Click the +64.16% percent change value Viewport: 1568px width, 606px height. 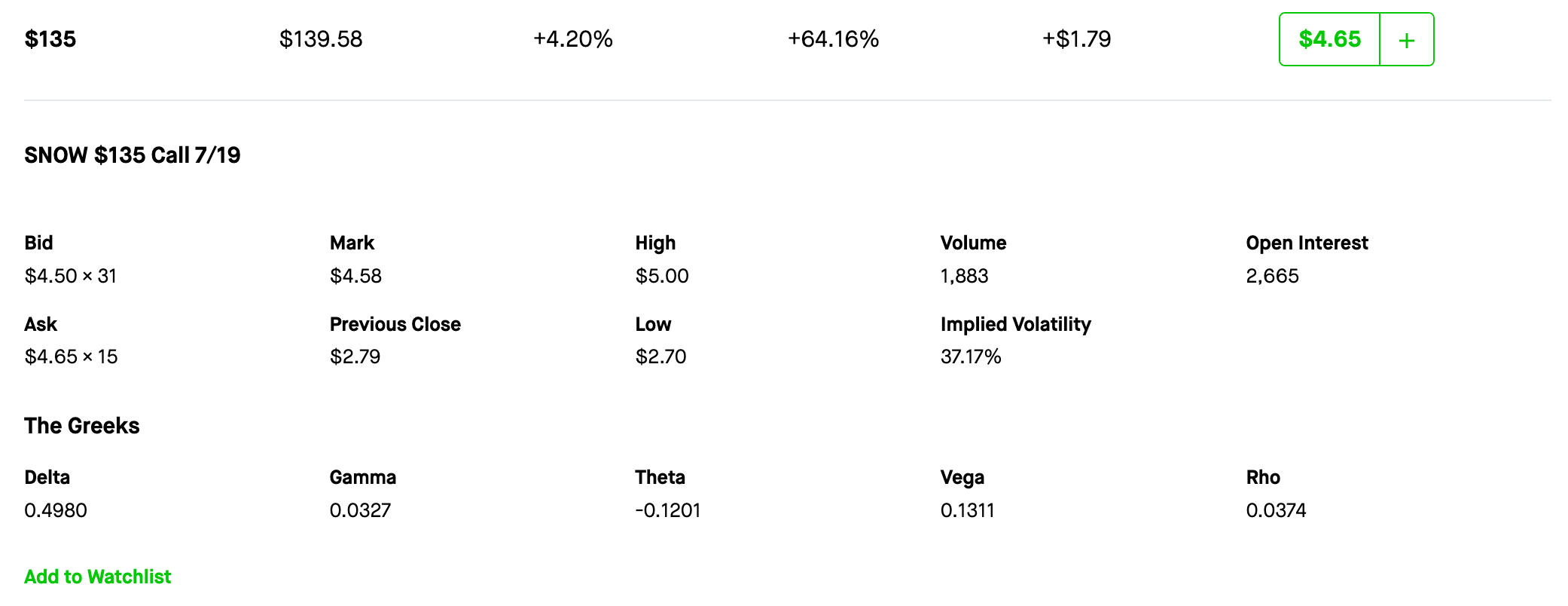coord(833,39)
